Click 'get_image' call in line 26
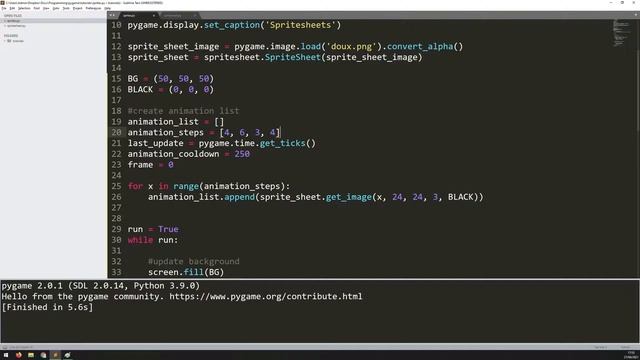The width and height of the screenshot is (640, 360). click(x=349, y=197)
